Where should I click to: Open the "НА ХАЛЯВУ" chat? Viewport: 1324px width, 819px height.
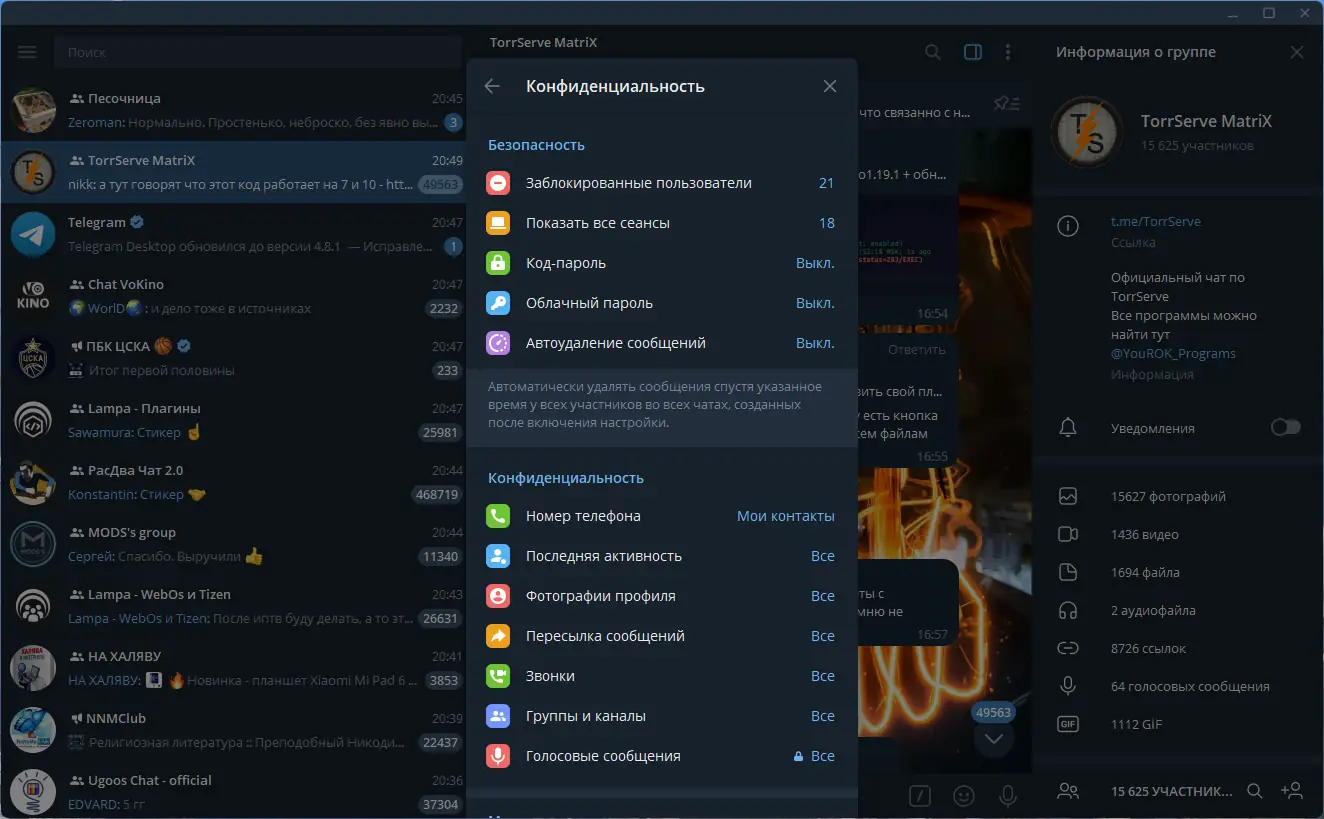(x=234, y=668)
